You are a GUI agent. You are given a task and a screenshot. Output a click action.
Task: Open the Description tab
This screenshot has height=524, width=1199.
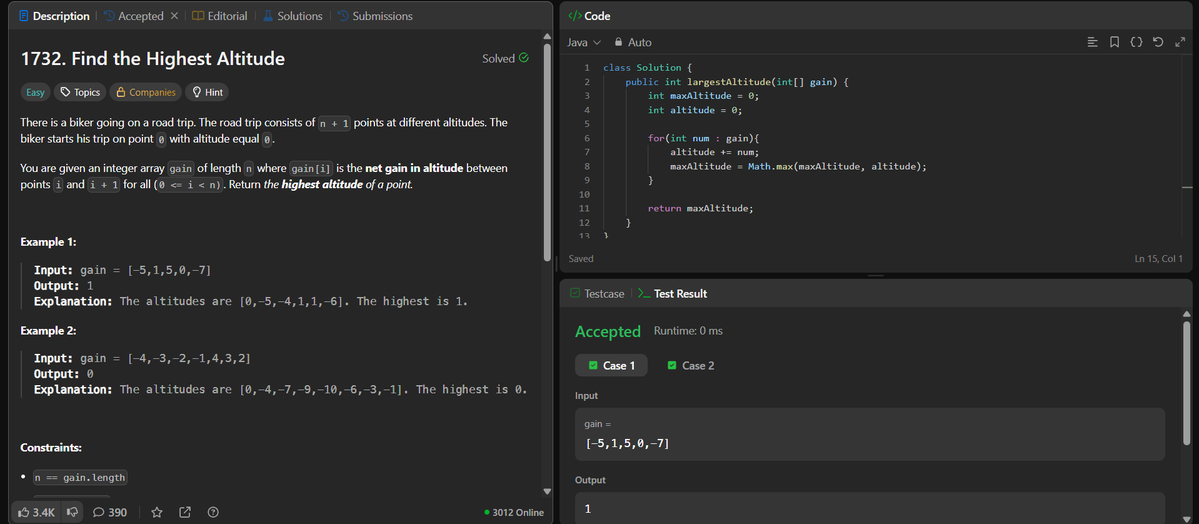click(54, 16)
